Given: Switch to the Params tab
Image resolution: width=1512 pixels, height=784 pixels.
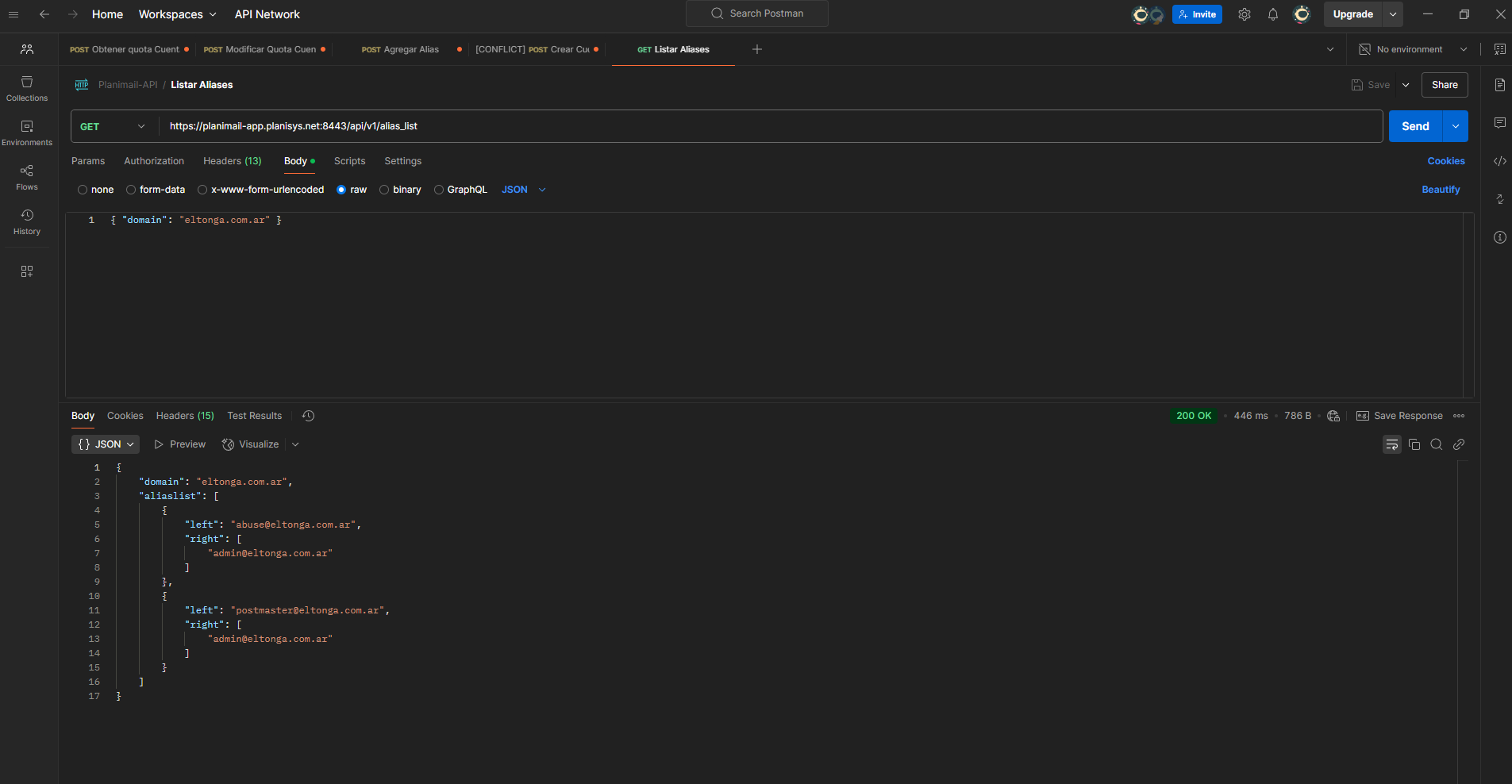Looking at the screenshot, I should (88, 161).
